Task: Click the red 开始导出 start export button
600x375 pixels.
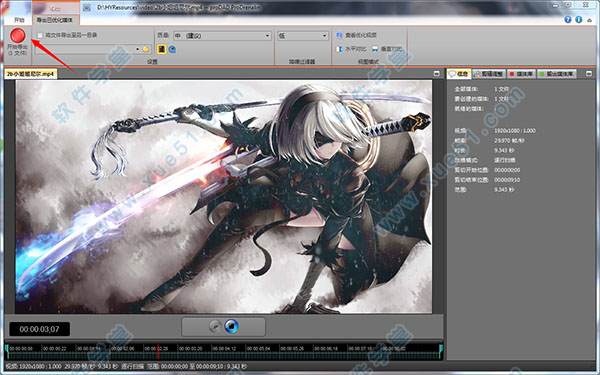Action: (x=18, y=36)
